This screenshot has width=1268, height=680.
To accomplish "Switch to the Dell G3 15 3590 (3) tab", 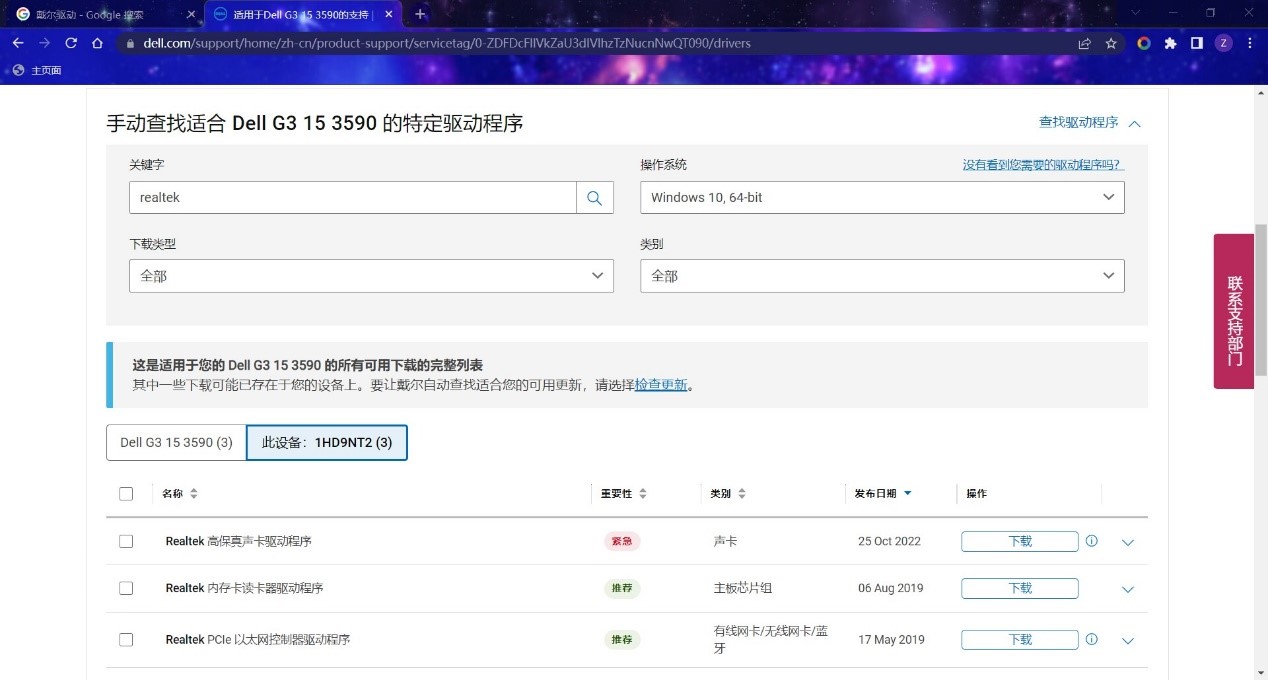I will (x=176, y=442).
